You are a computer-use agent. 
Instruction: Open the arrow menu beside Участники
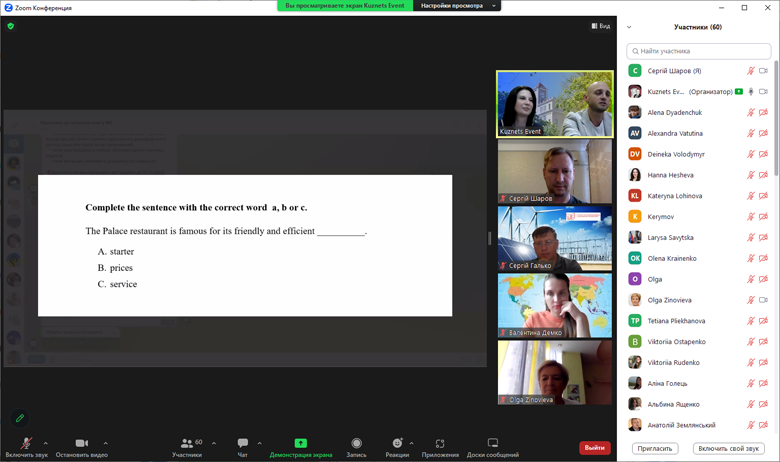214,443
